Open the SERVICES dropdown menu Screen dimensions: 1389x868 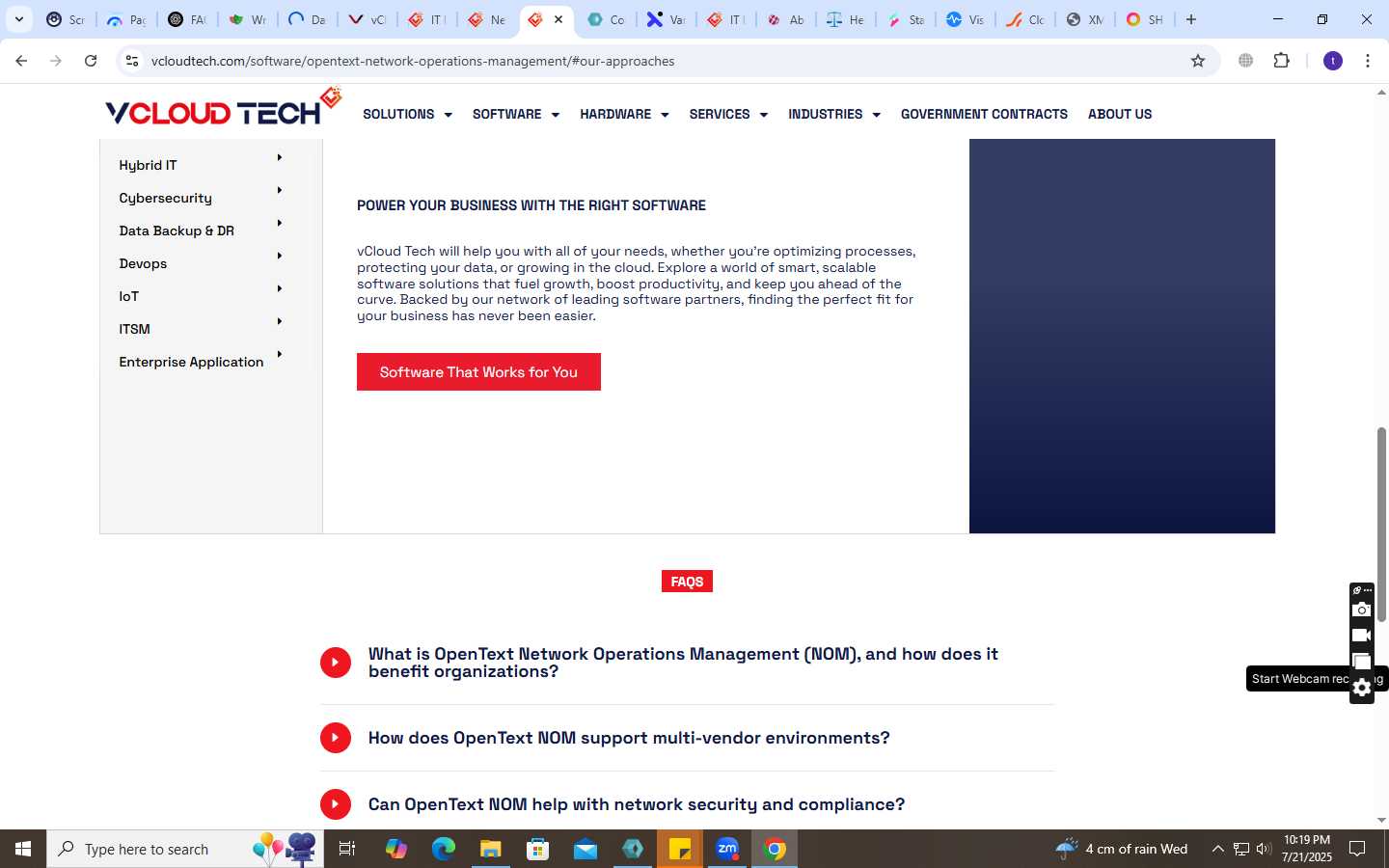click(728, 114)
